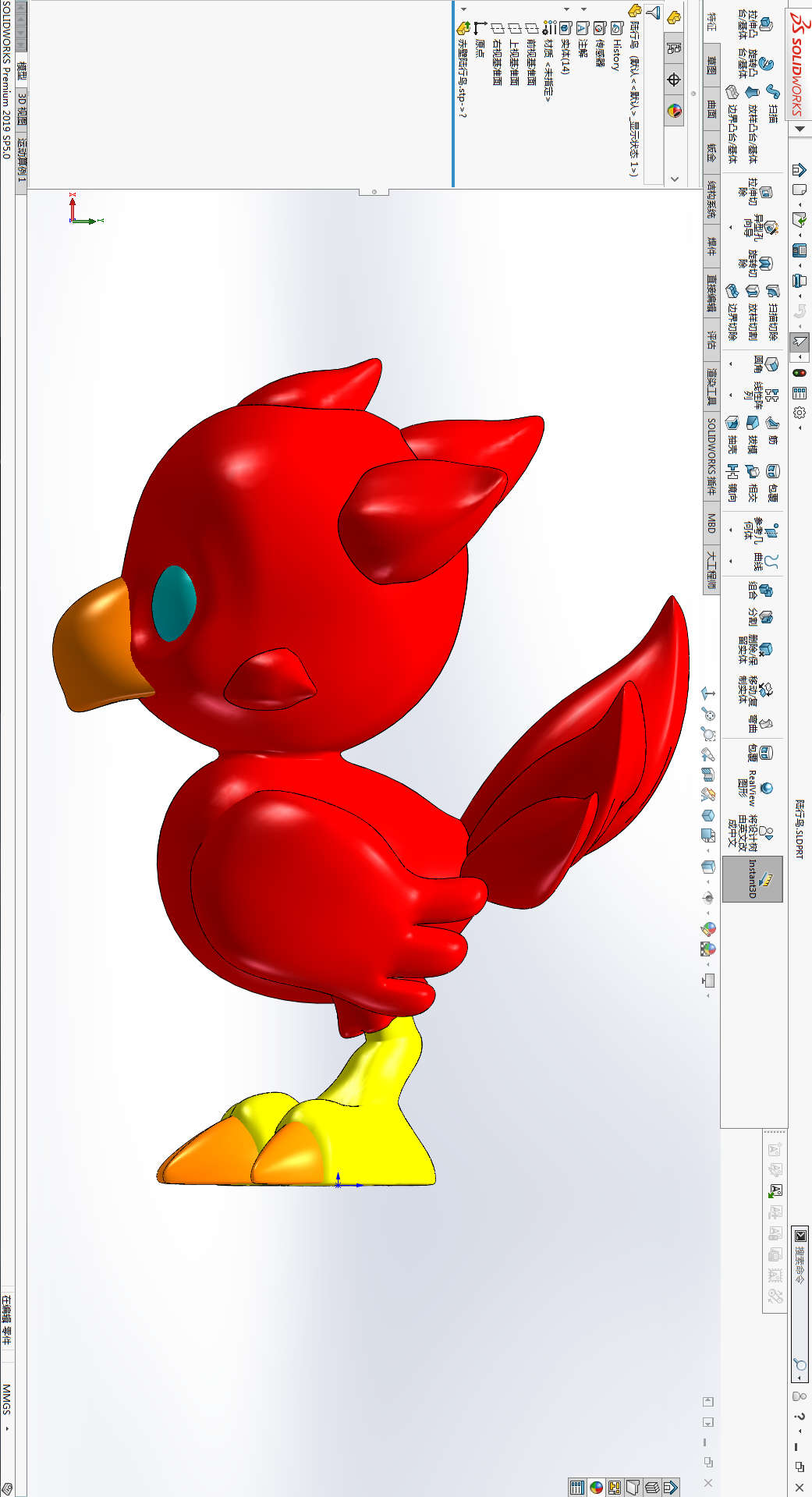Click the 组合 combine tool
This screenshot has width=812, height=1497.
pyautogui.click(x=760, y=591)
